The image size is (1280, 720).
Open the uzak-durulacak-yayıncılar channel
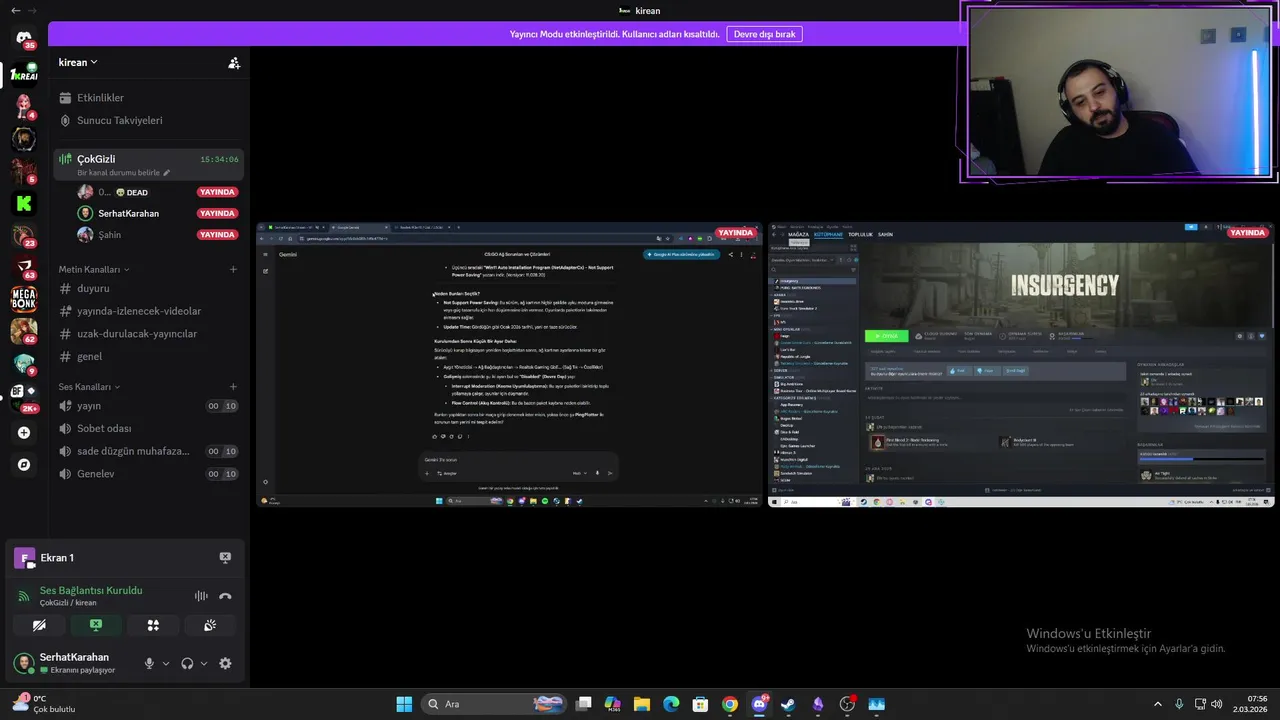click(148, 334)
